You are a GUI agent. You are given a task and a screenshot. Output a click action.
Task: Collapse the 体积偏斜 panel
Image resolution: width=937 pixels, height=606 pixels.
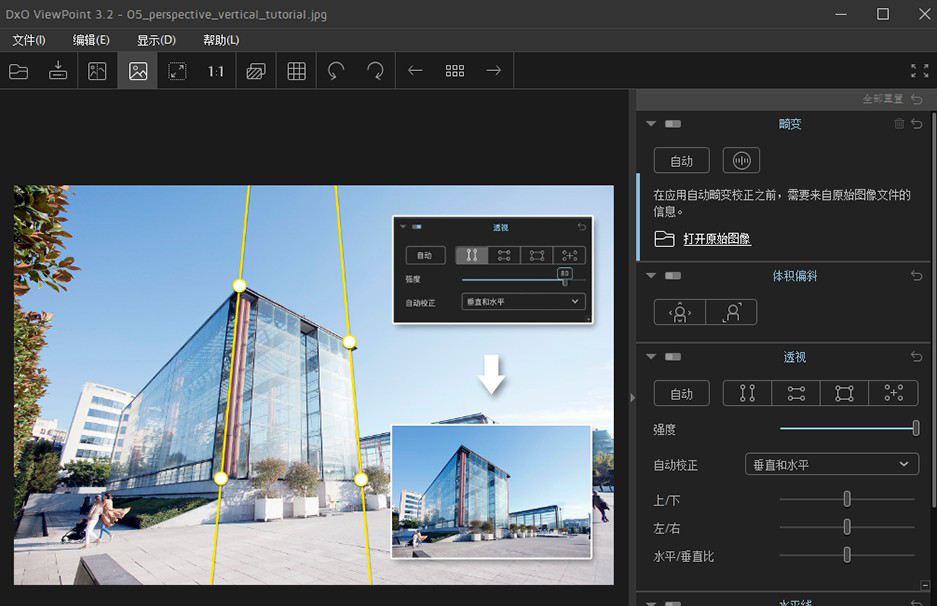coord(651,276)
